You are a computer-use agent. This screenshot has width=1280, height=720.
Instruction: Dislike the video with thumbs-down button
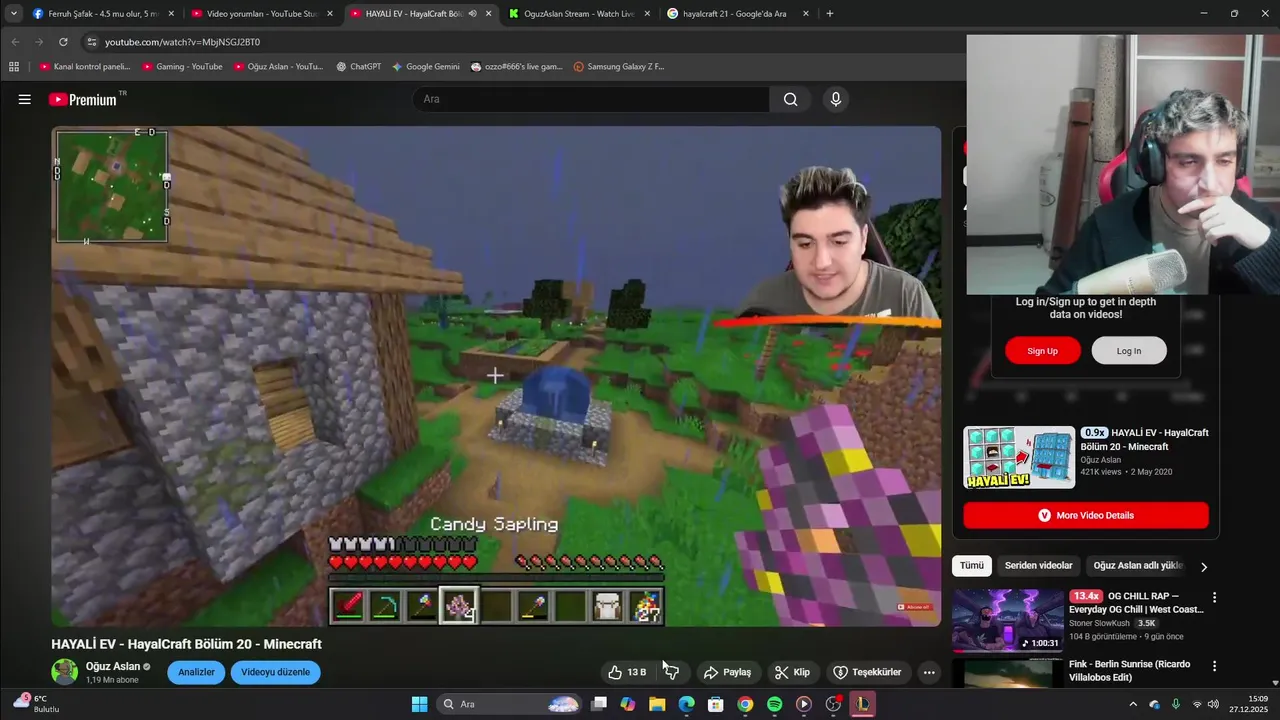tap(671, 672)
